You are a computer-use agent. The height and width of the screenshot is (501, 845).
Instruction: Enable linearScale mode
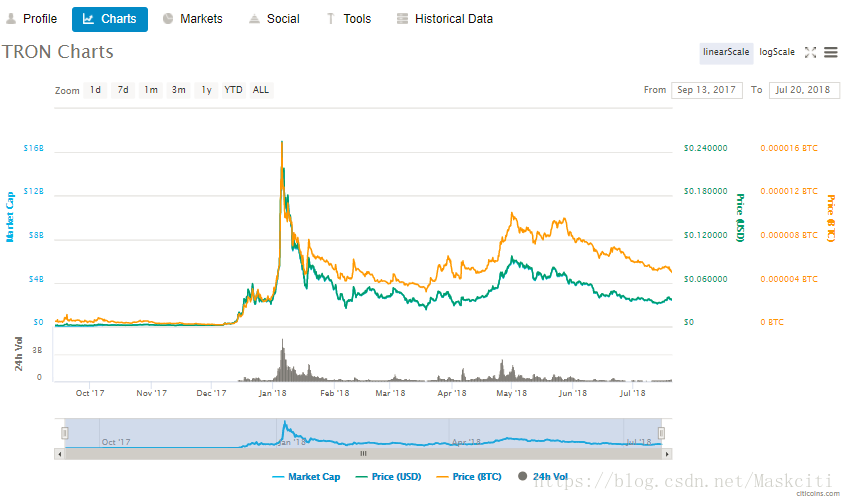[726, 53]
